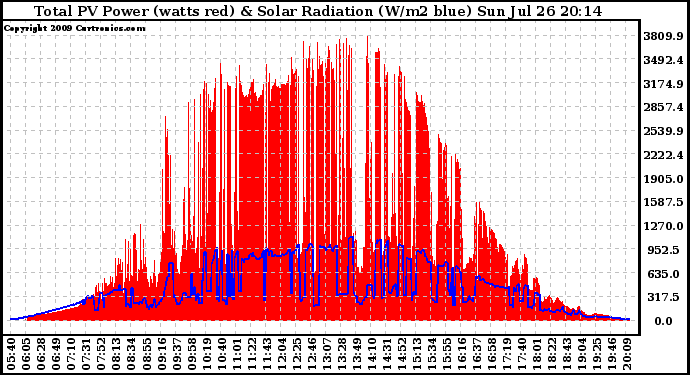The width and height of the screenshot is (690, 375).
Task: Click the 13:07 time label
Action: coord(327,354)
